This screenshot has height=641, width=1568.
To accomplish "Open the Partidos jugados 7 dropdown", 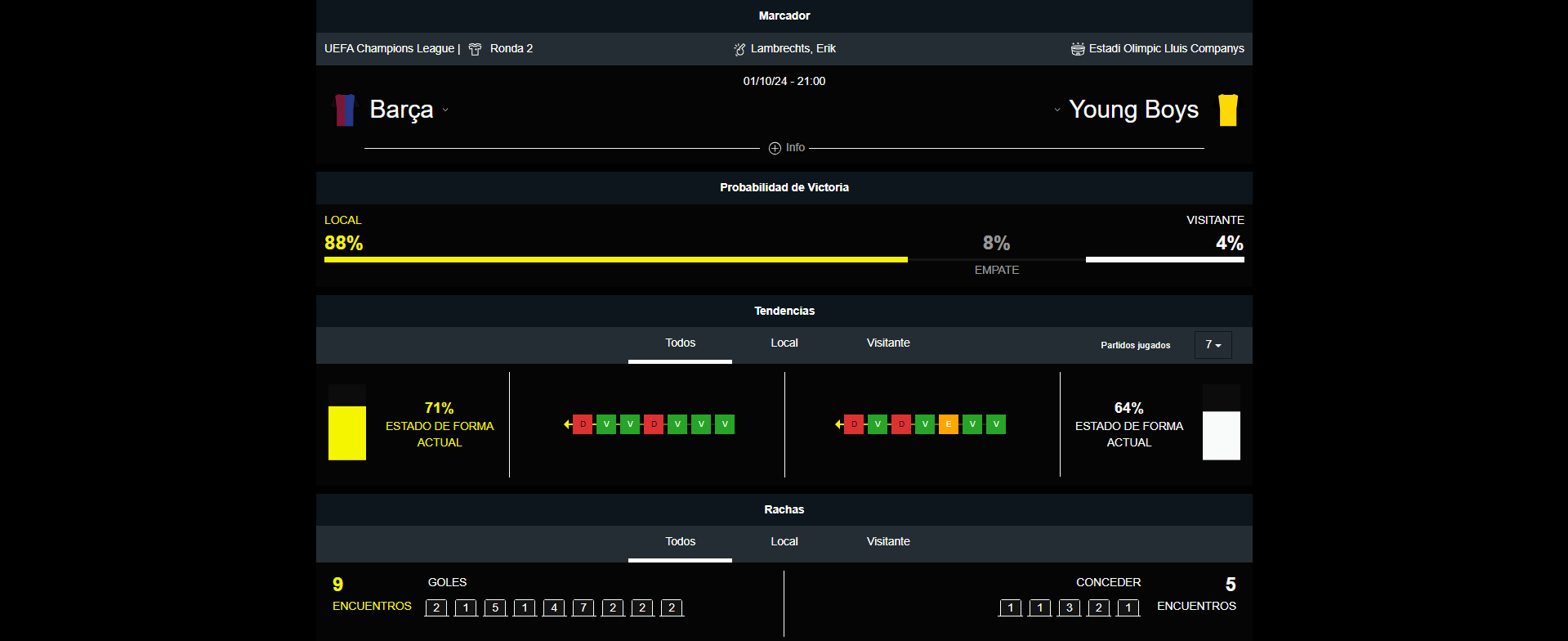I will coord(1213,345).
